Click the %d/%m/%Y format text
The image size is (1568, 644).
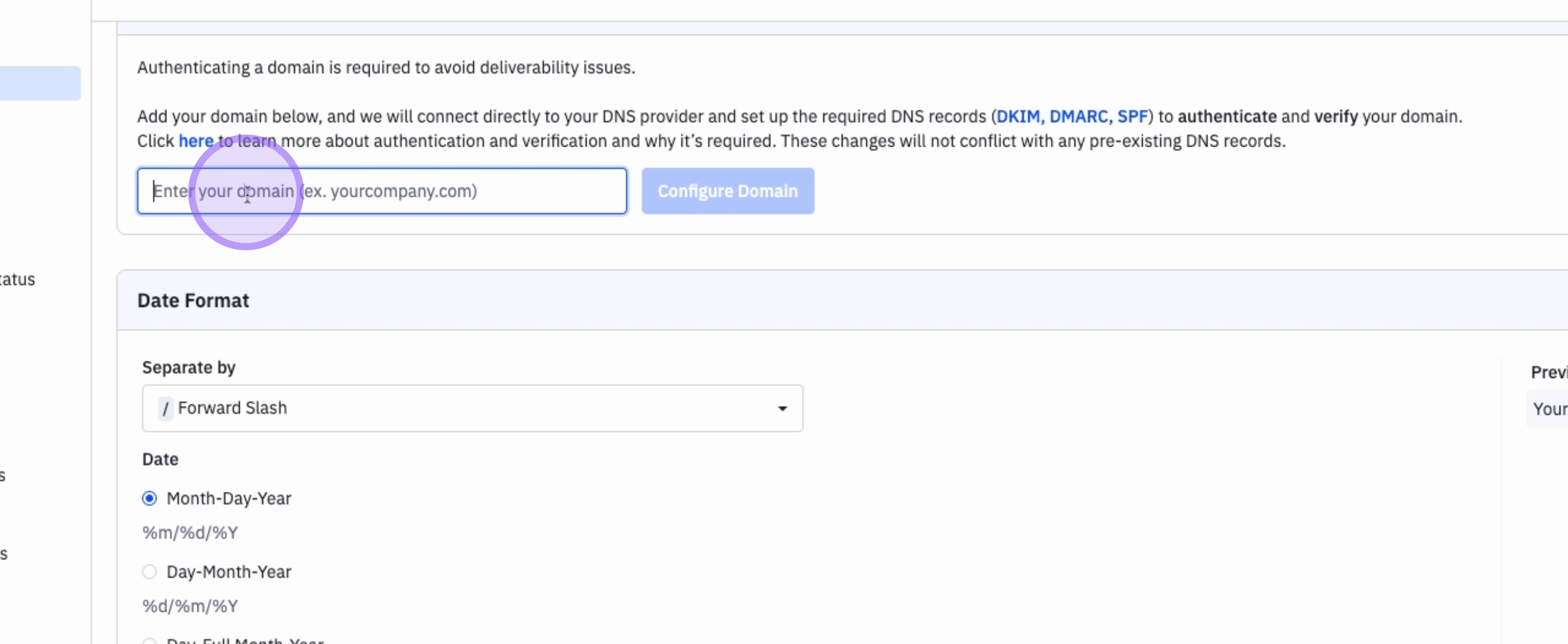[190, 606]
